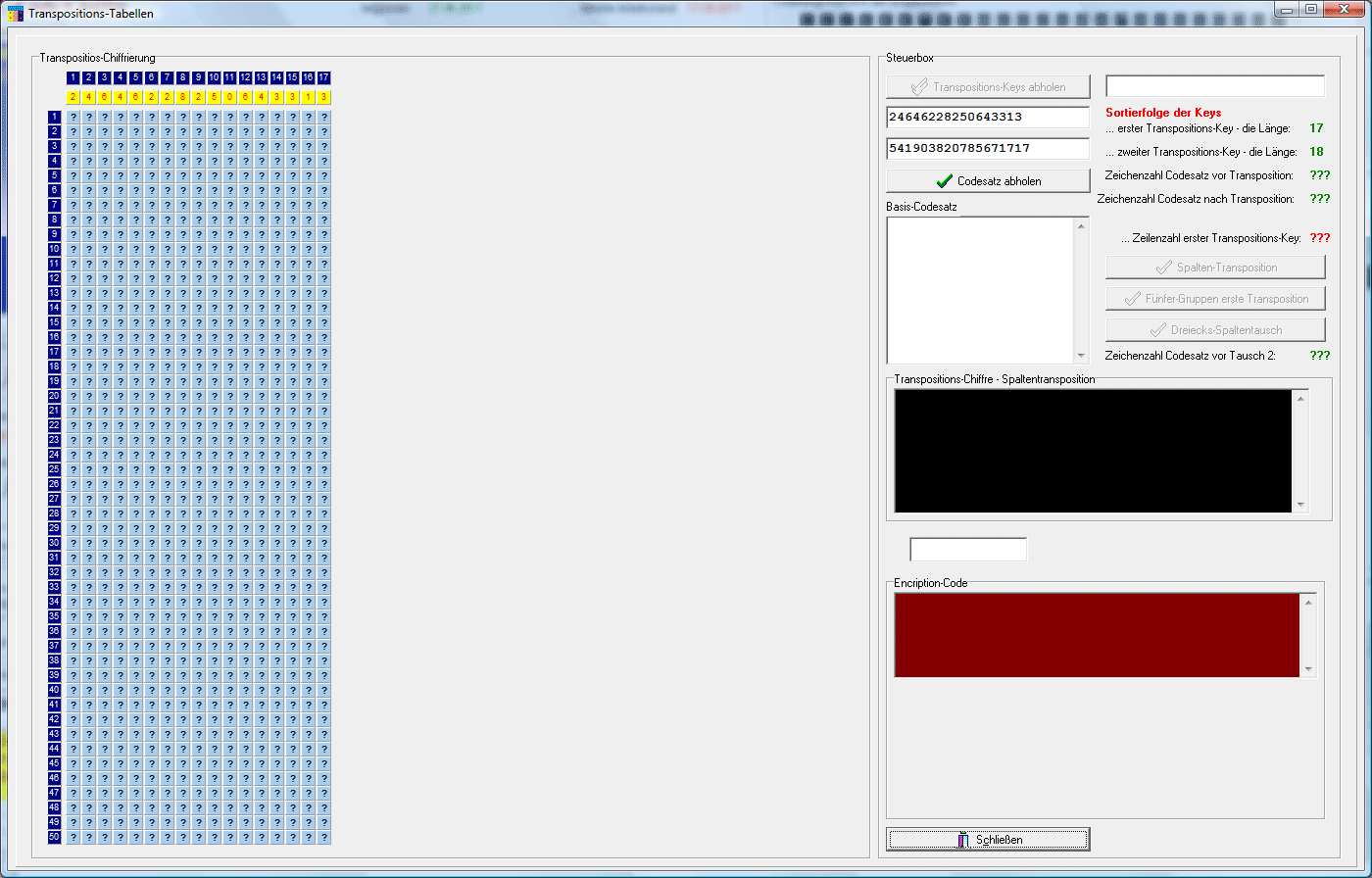Screen dimensions: 1372x878
Task: Click the yellow key digit 5 under column 10
Action: pos(214,97)
